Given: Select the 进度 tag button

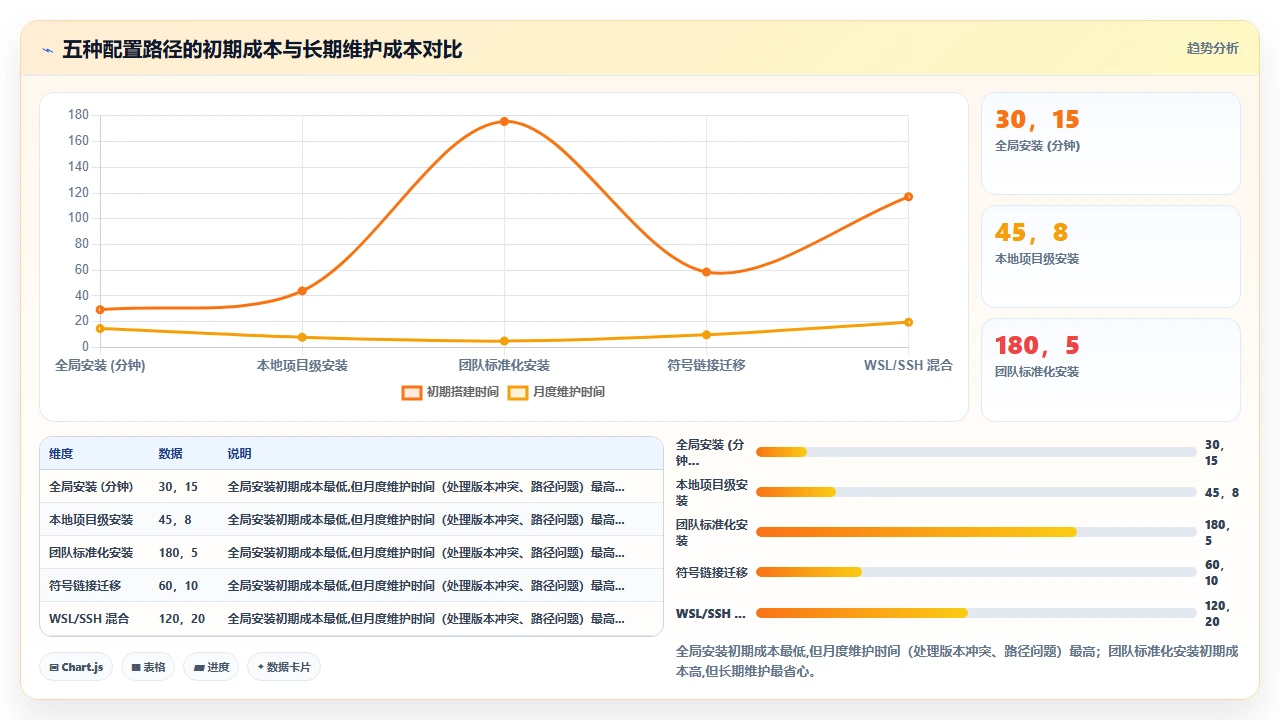Looking at the screenshot, I should (211, 667).
